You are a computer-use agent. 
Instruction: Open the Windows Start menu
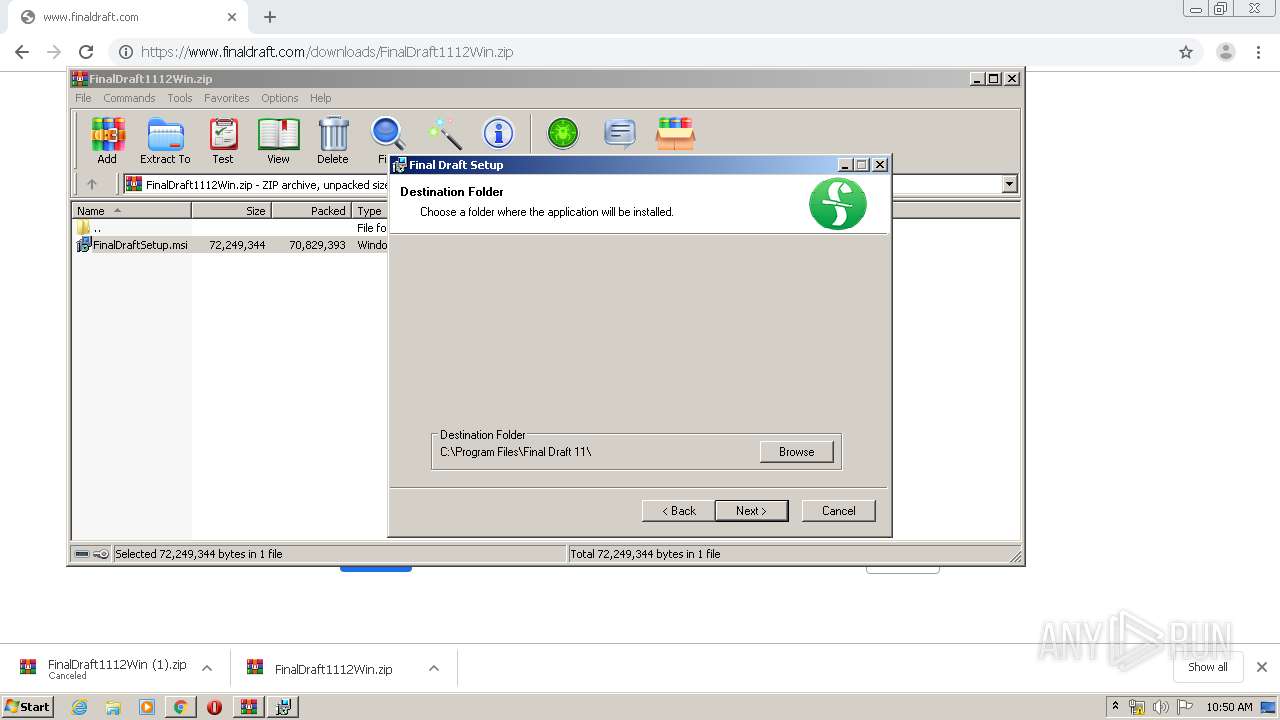click(x=28, y=706)
